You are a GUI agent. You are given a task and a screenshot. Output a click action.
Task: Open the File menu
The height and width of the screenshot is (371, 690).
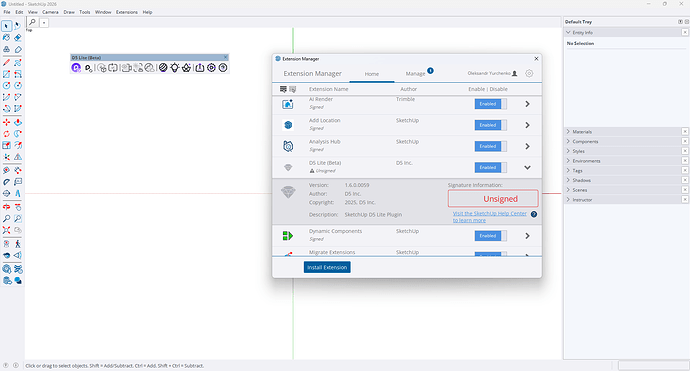click(x=7, y=12)
